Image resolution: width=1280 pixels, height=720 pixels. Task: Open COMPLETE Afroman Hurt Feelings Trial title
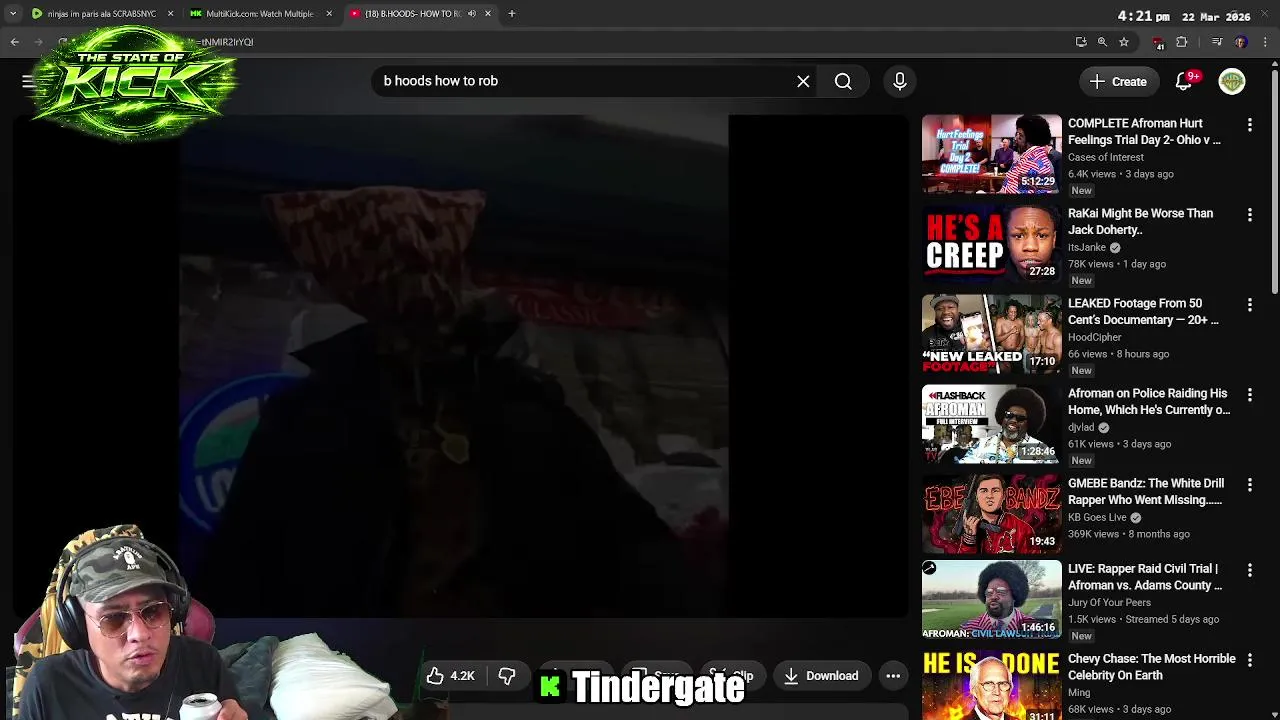(1144, 132)
